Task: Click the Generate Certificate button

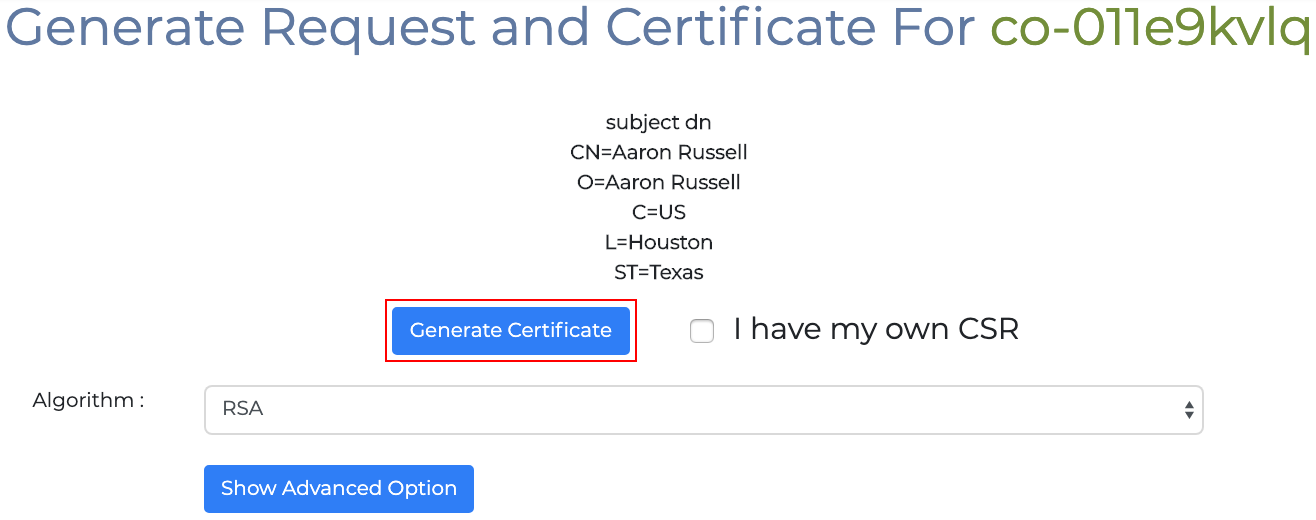Action: pyautogui.click(x=510, y=331)
